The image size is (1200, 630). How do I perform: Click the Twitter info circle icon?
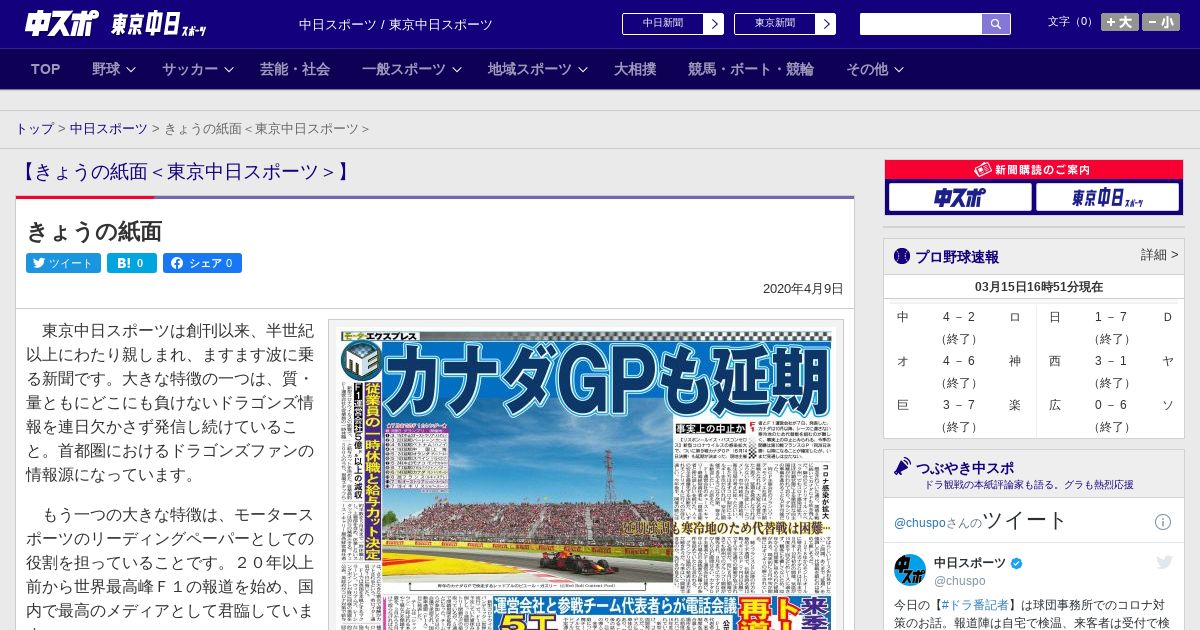click(x=1163, y=522)
